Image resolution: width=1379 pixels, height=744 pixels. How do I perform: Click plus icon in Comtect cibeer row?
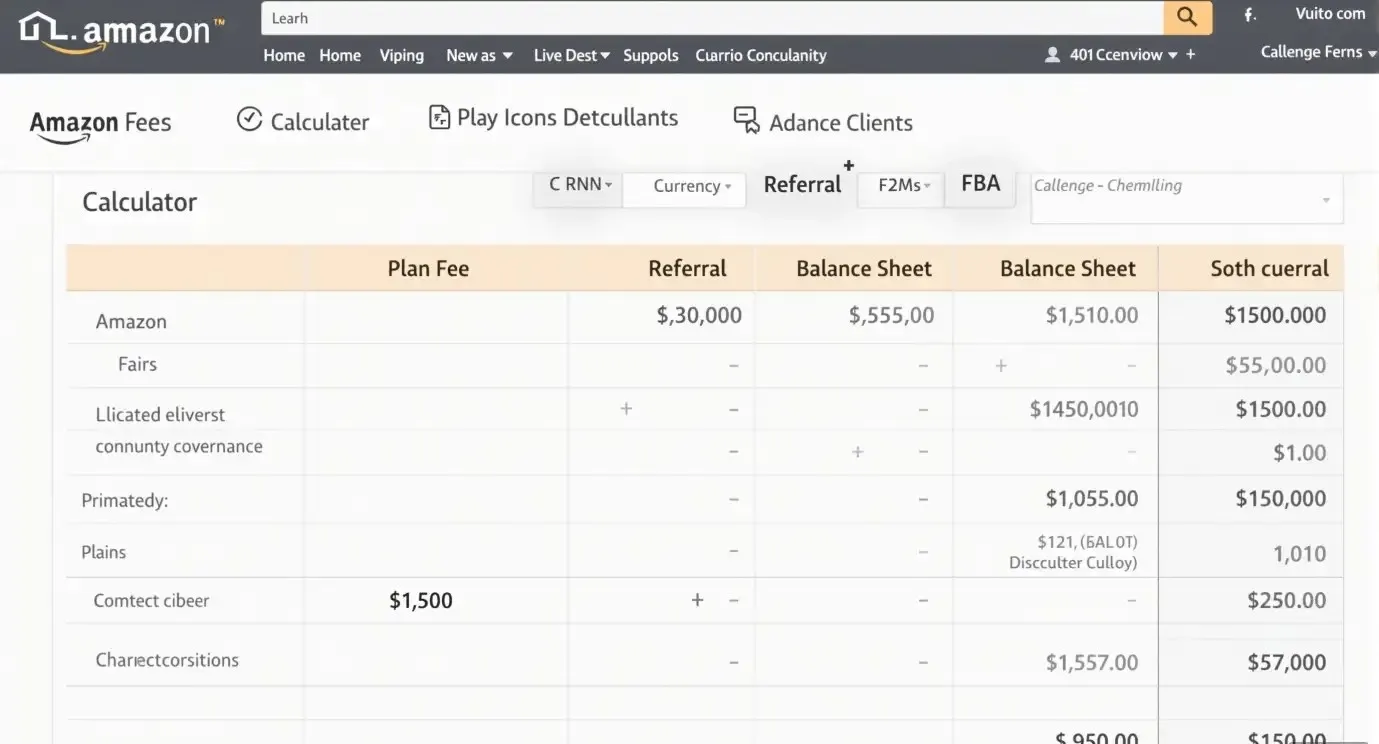point(697,600)
